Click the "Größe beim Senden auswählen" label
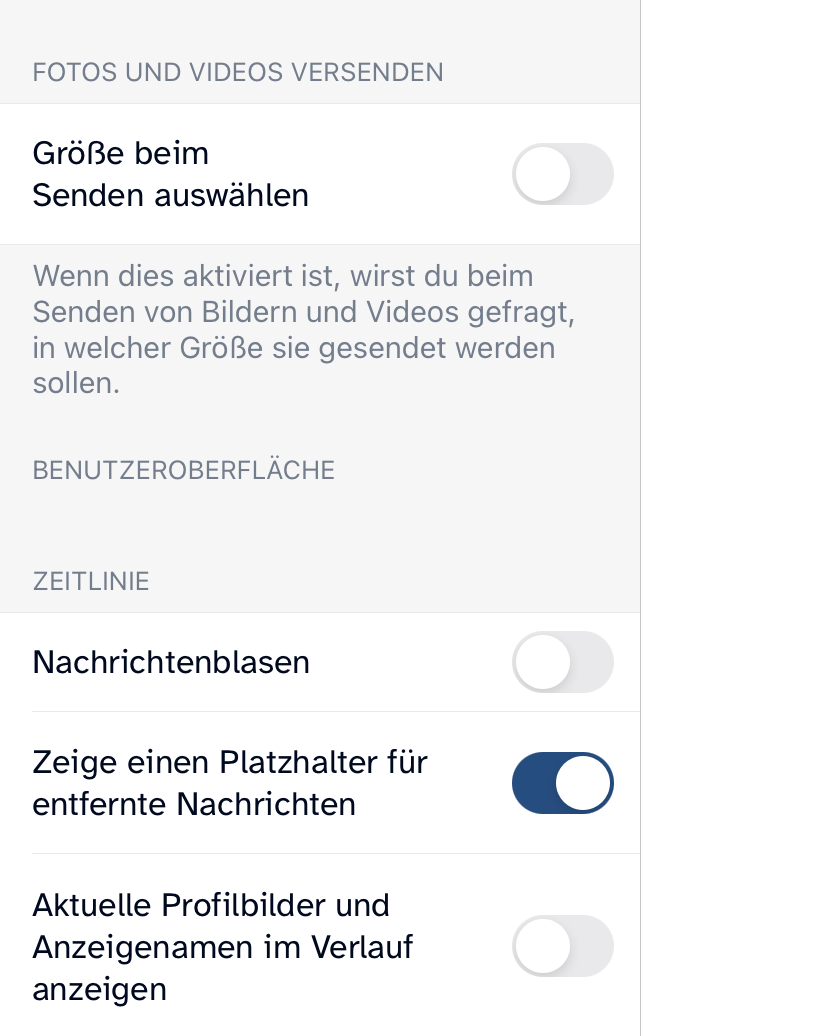The height and width of the screenshot is (1036, 828). [x=170, y=174]
